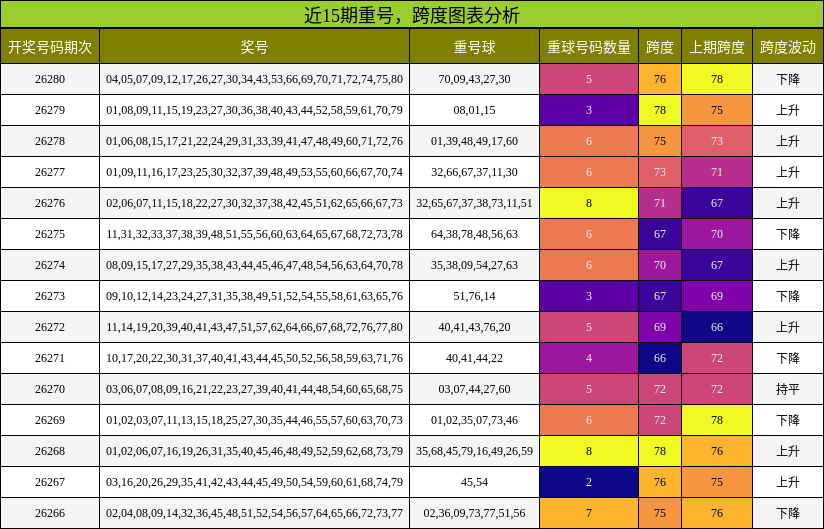Click issue number 26272
Viewport: 824px width, 529px height.
click(x=50, y=327)
